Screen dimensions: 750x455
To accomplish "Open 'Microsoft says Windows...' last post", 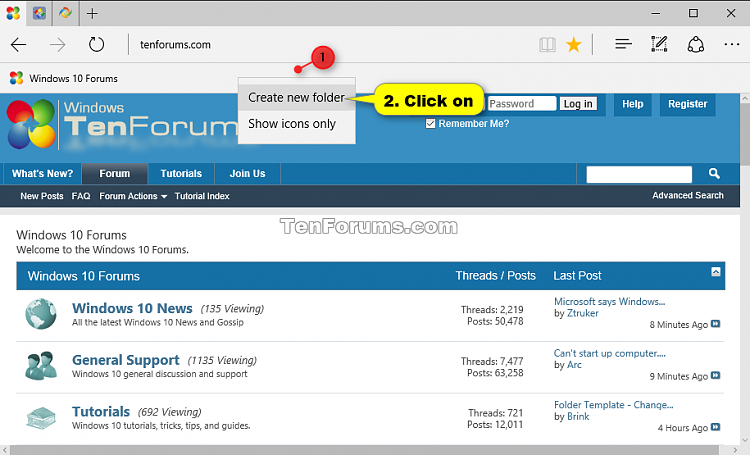I will 609,301.
